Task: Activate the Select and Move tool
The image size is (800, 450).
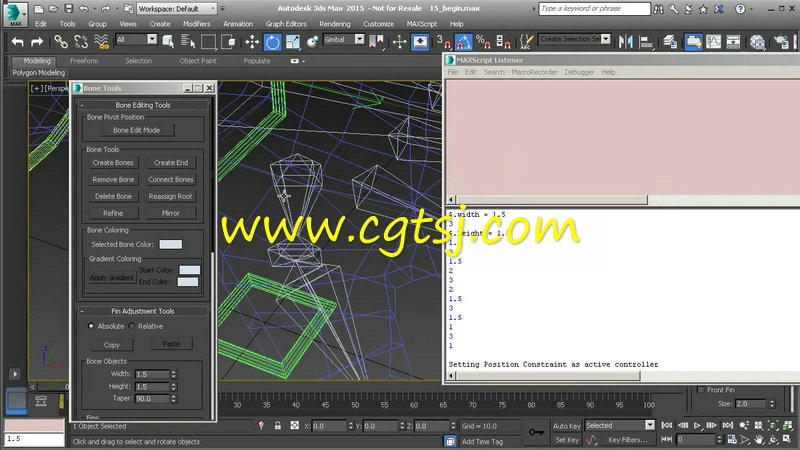Action: (252, 42)
